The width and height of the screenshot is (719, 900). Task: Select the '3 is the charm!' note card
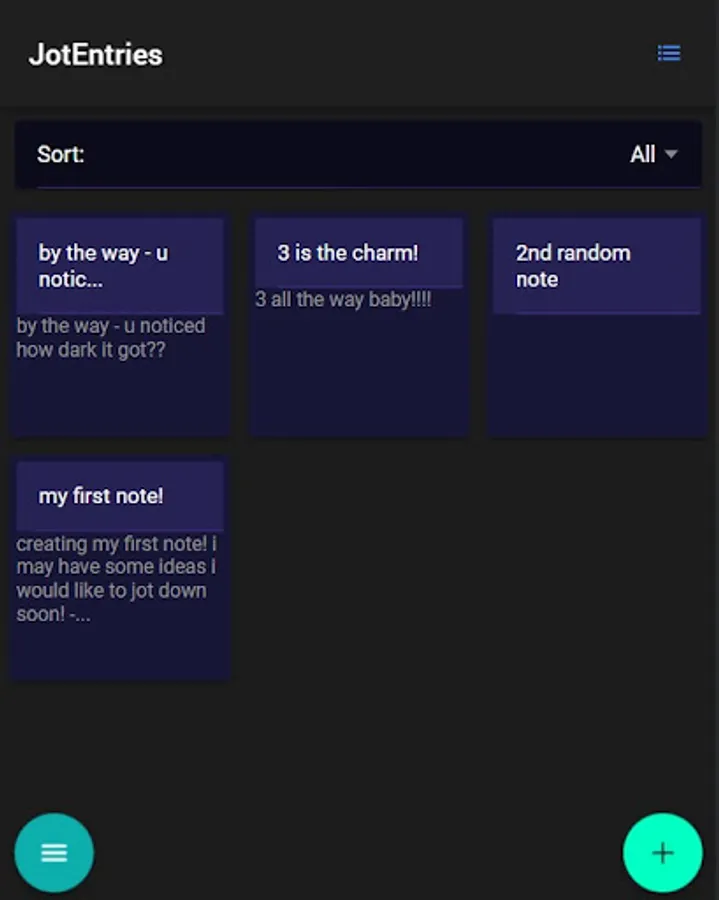(358, 325)
